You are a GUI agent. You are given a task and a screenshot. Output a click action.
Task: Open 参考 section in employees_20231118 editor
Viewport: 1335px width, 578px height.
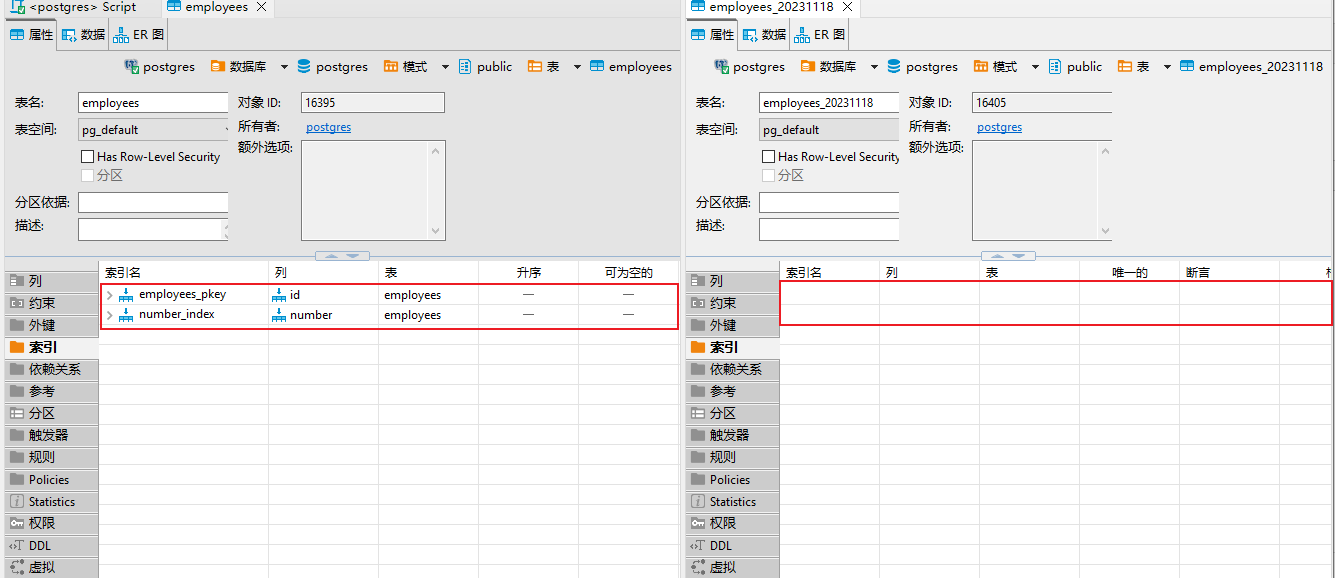(x=731, y=392)
